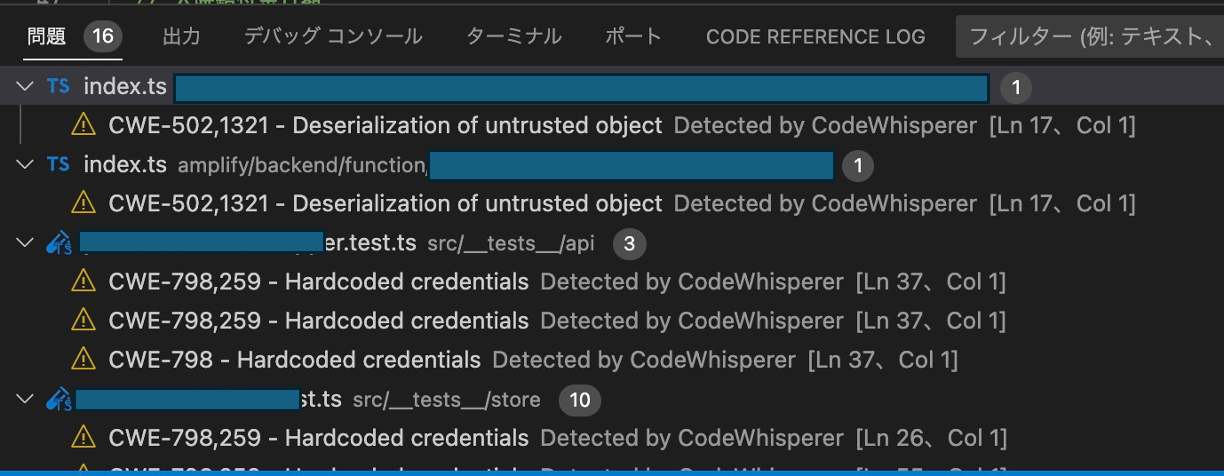Click the TS icon of first index.ts
Image resolution: width=1224 pixels, height=476 pixels.
(59, 87)
